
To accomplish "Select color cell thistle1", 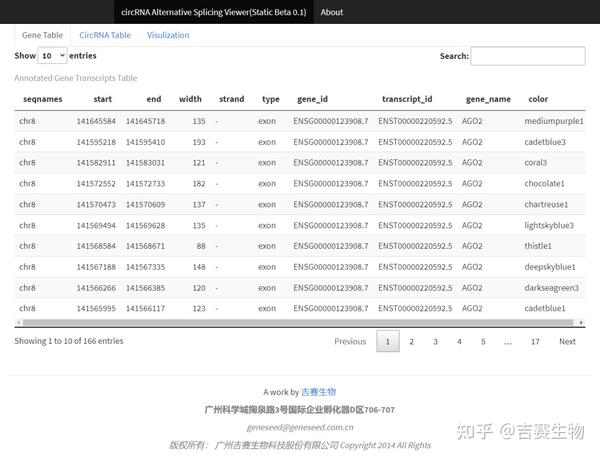I will (538, 246).
